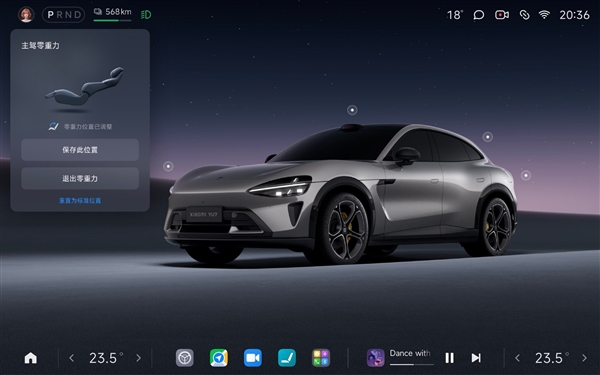Open the home screen icon

pos(31,358)
